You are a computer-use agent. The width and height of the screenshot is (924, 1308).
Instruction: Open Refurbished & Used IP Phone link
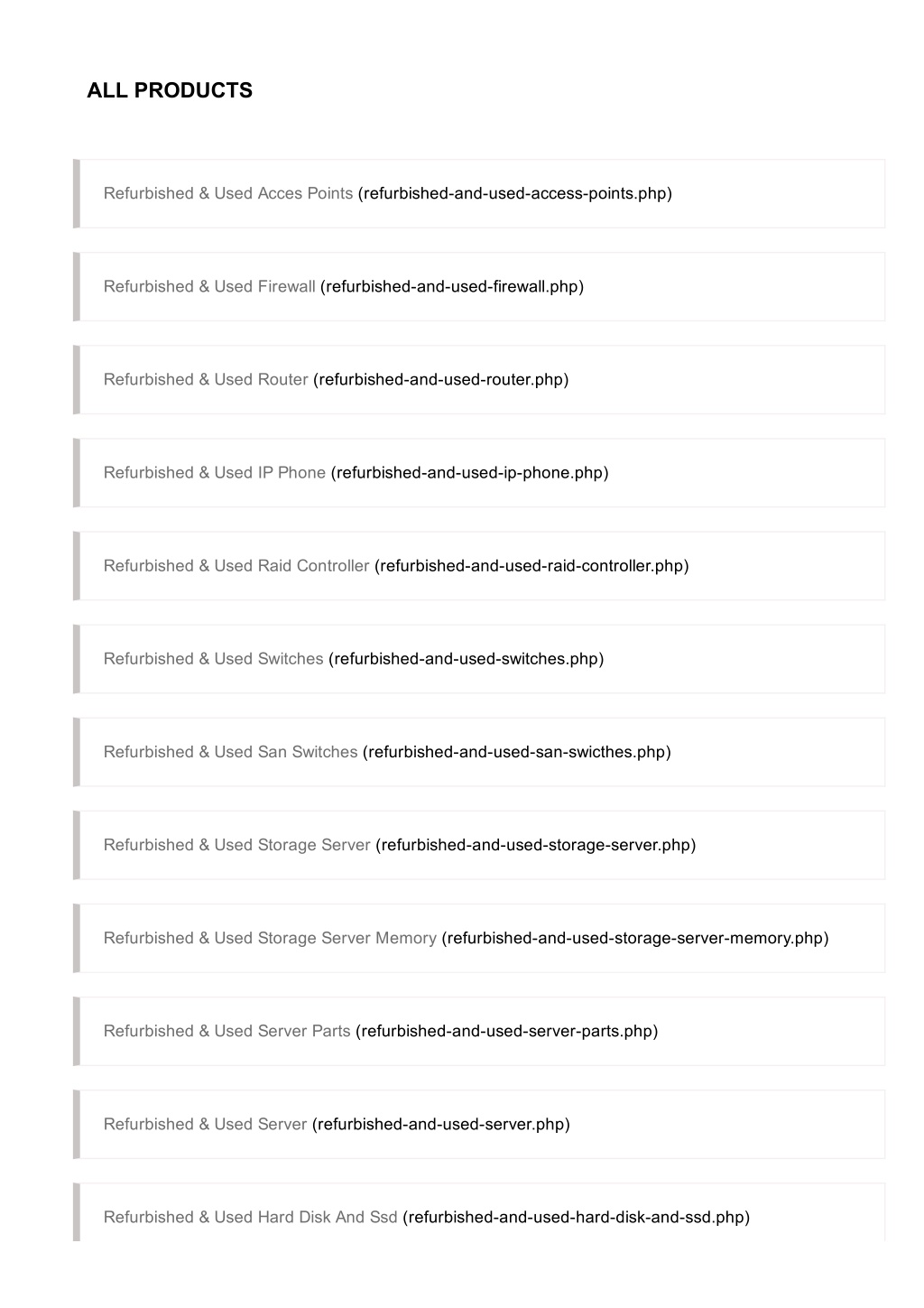[215, 472]
